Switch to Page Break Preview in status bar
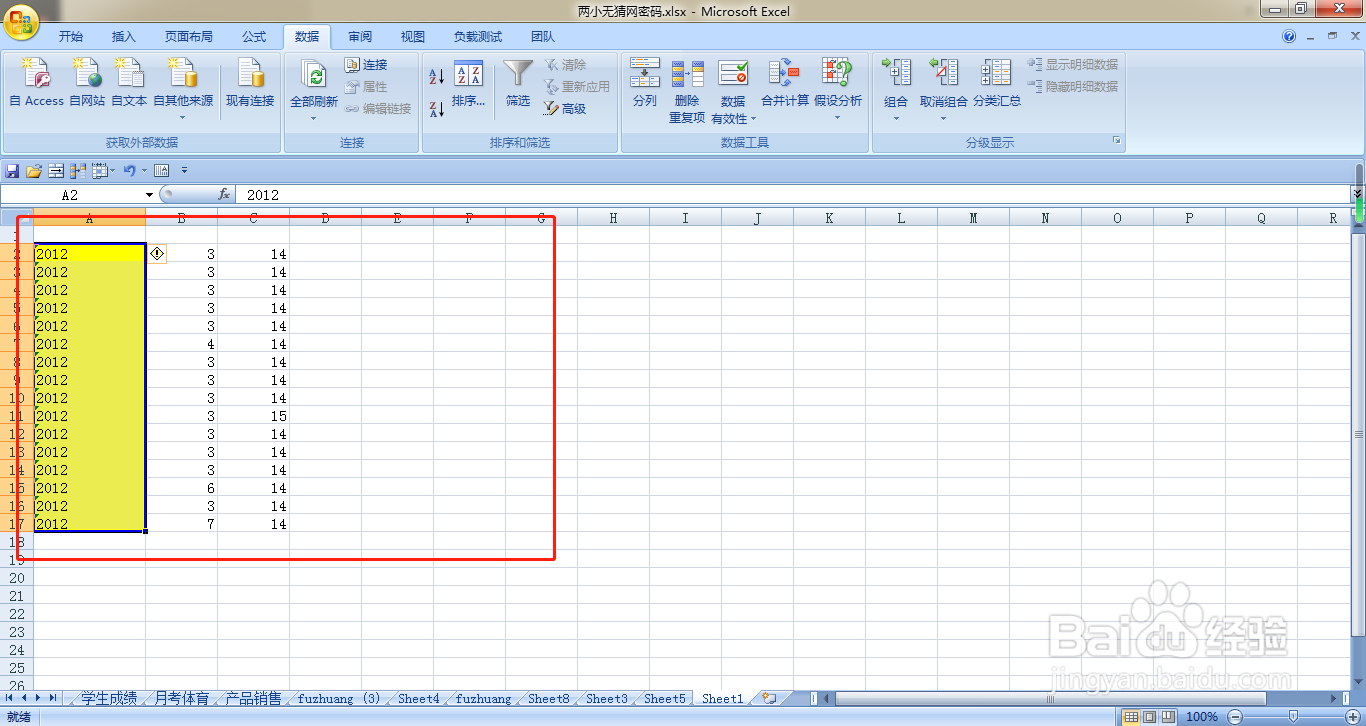 tap(1168, 716)
